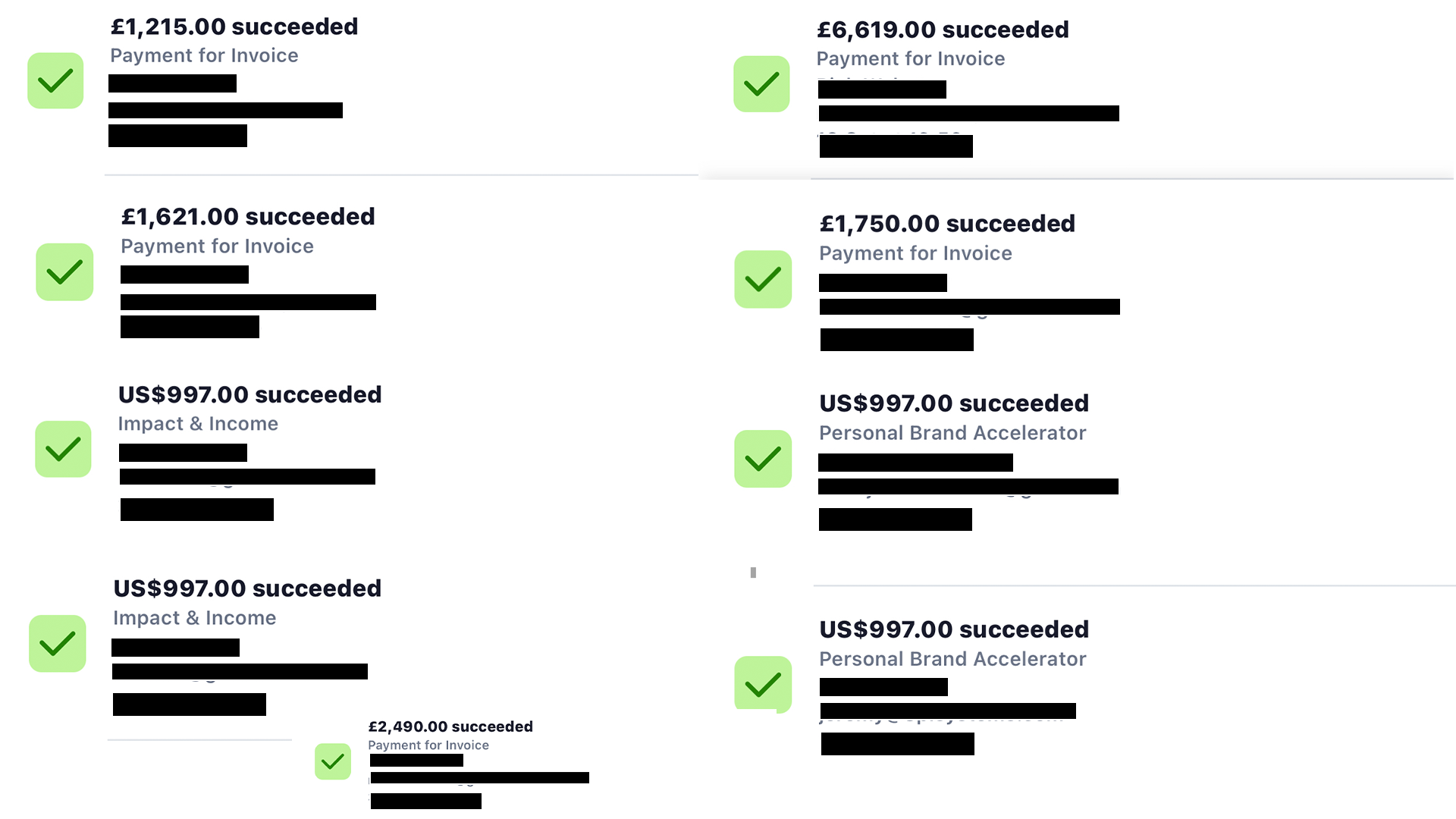
Task: Open the £1,215.00 succeeded payment heading
Action: [234, 27]
